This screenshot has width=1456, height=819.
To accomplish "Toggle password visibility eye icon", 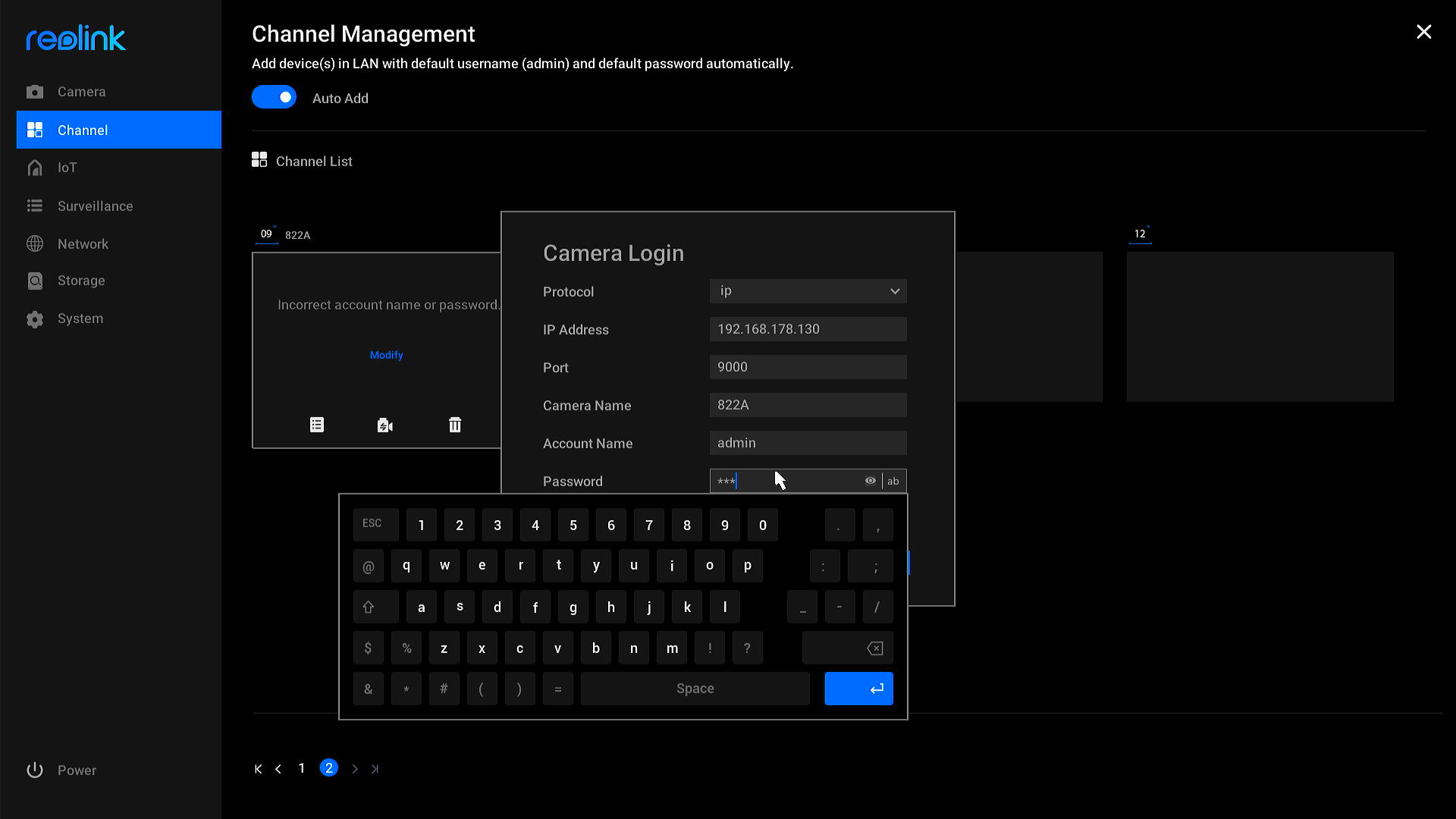I will (x=870, y=481).
